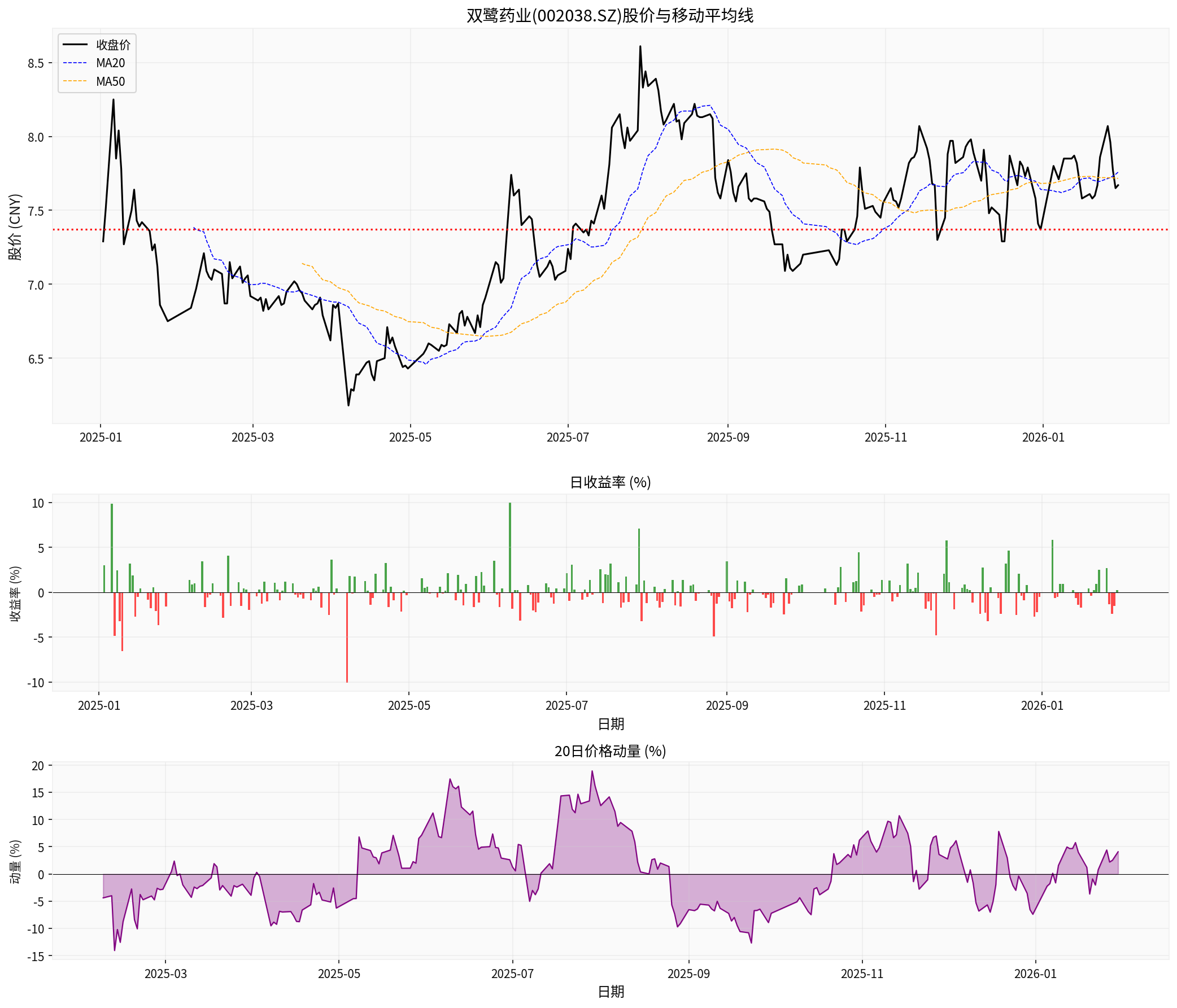Click the 动量 (%) y-axis label
Image resolution: width=1177 pixels, height=1008 pixels.
tap(15, 862)
